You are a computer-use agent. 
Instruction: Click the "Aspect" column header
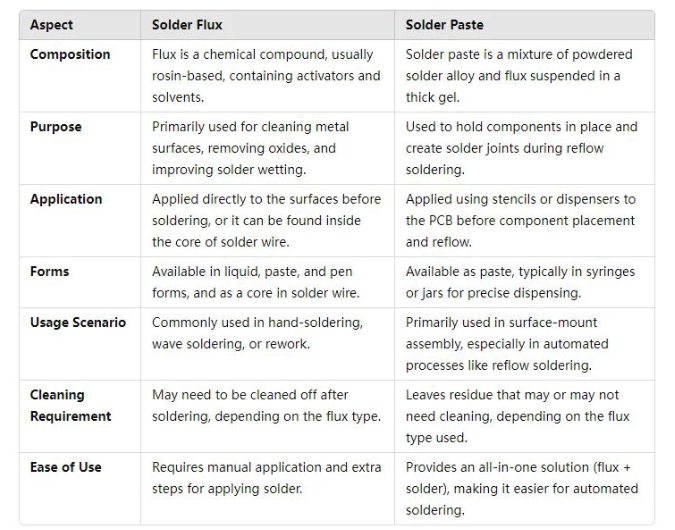click(51, 25)
